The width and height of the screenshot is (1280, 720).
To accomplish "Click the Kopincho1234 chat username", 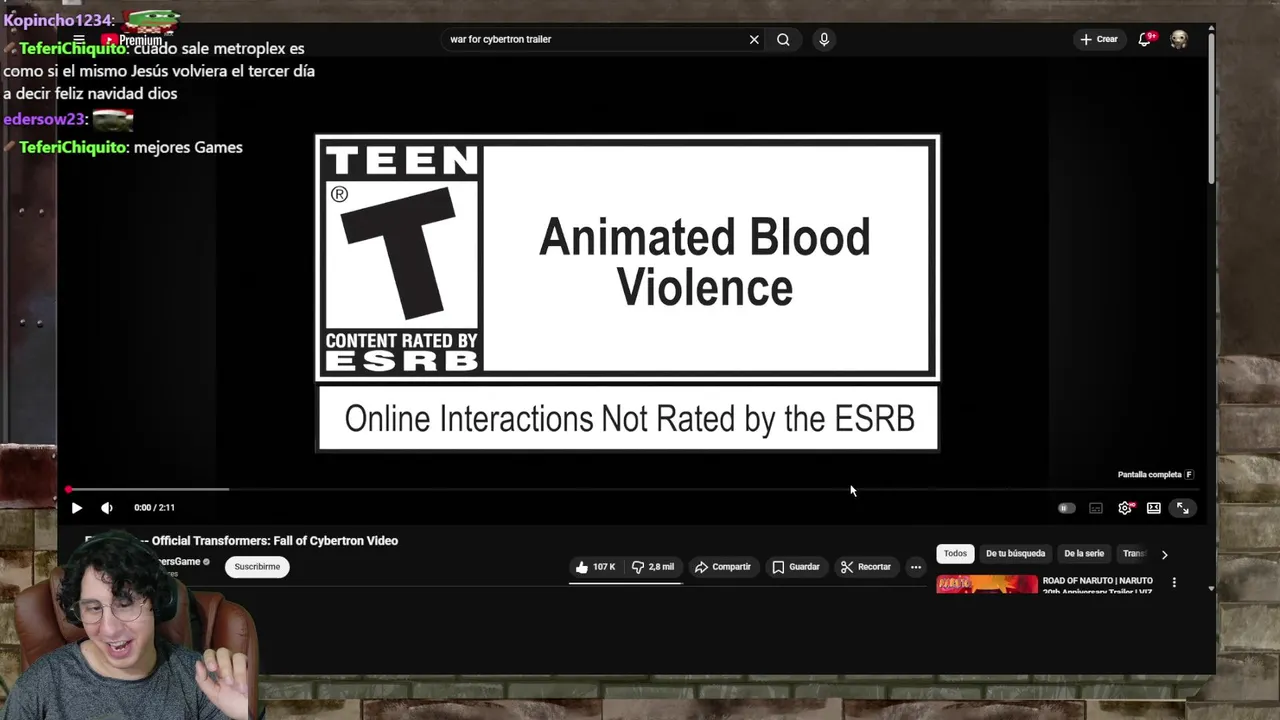I will pos(56,20).
